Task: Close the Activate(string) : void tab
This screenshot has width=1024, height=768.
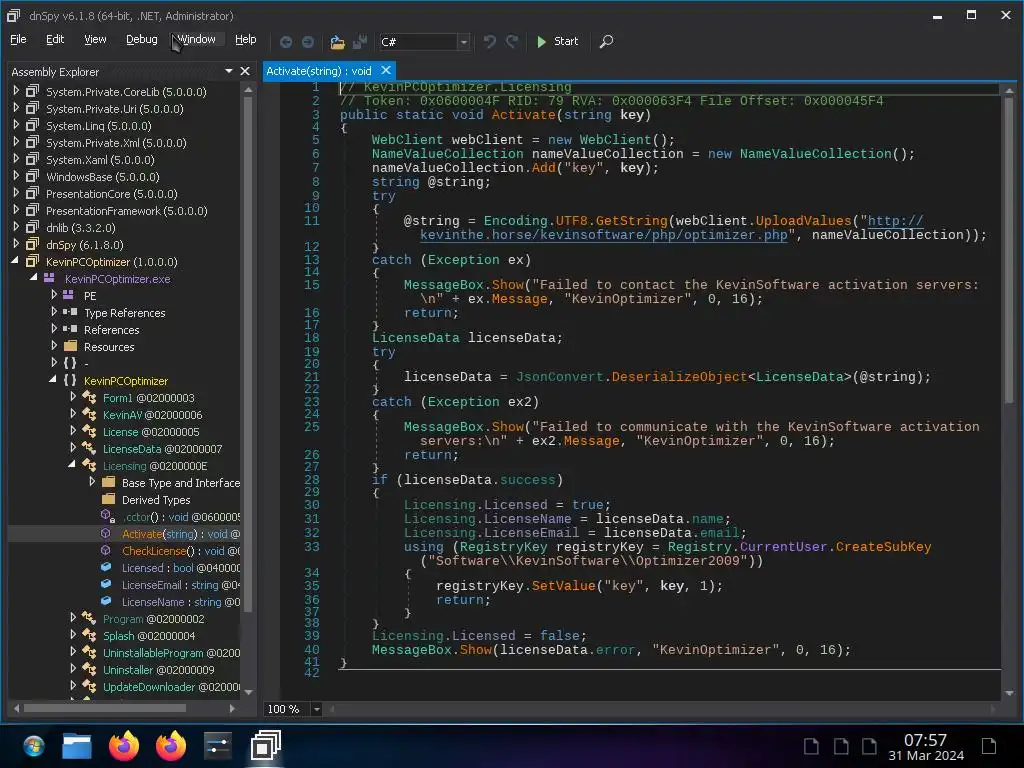Action: tap(386, 70)
